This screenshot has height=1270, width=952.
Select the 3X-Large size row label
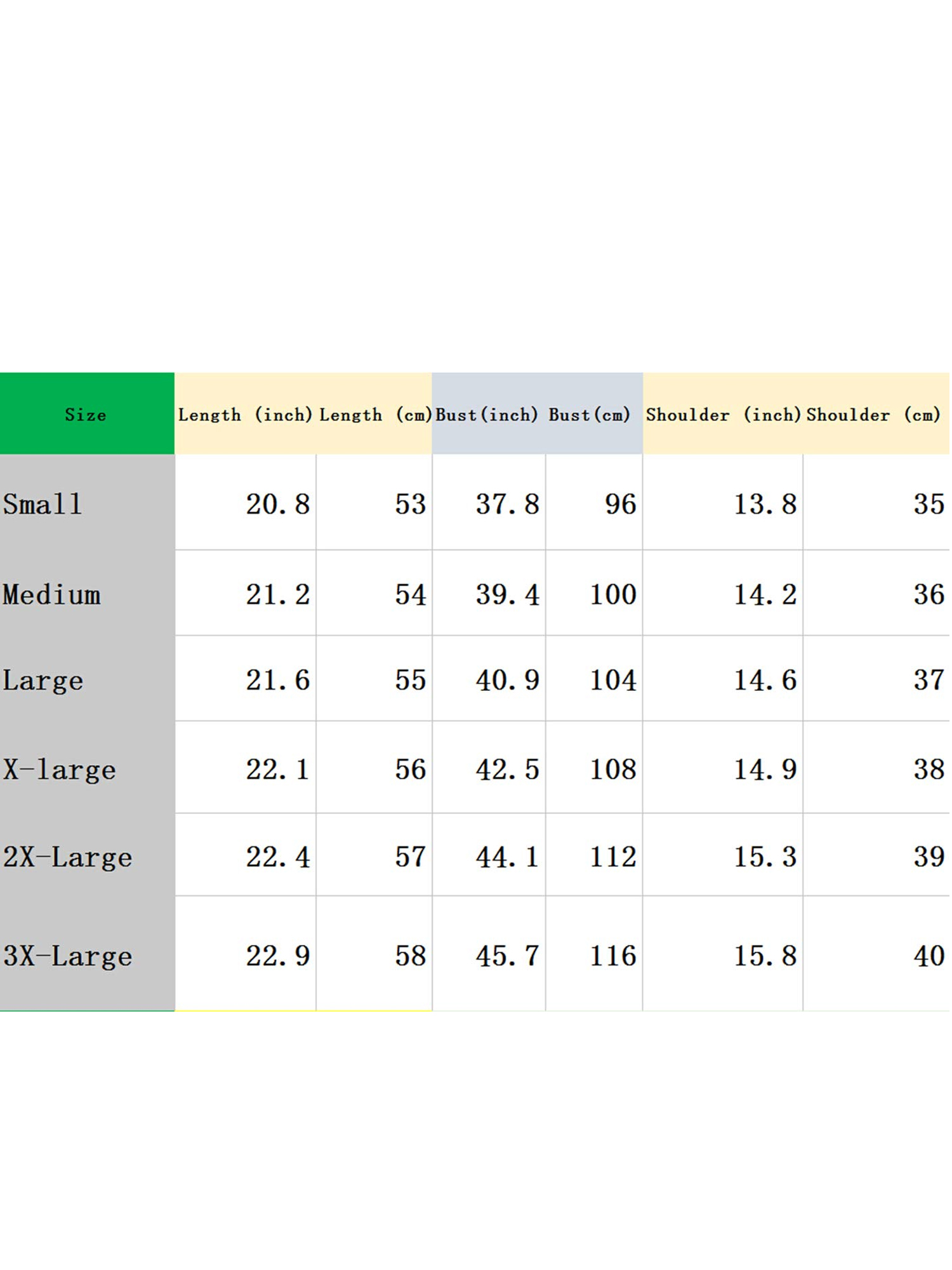point(68,956)
